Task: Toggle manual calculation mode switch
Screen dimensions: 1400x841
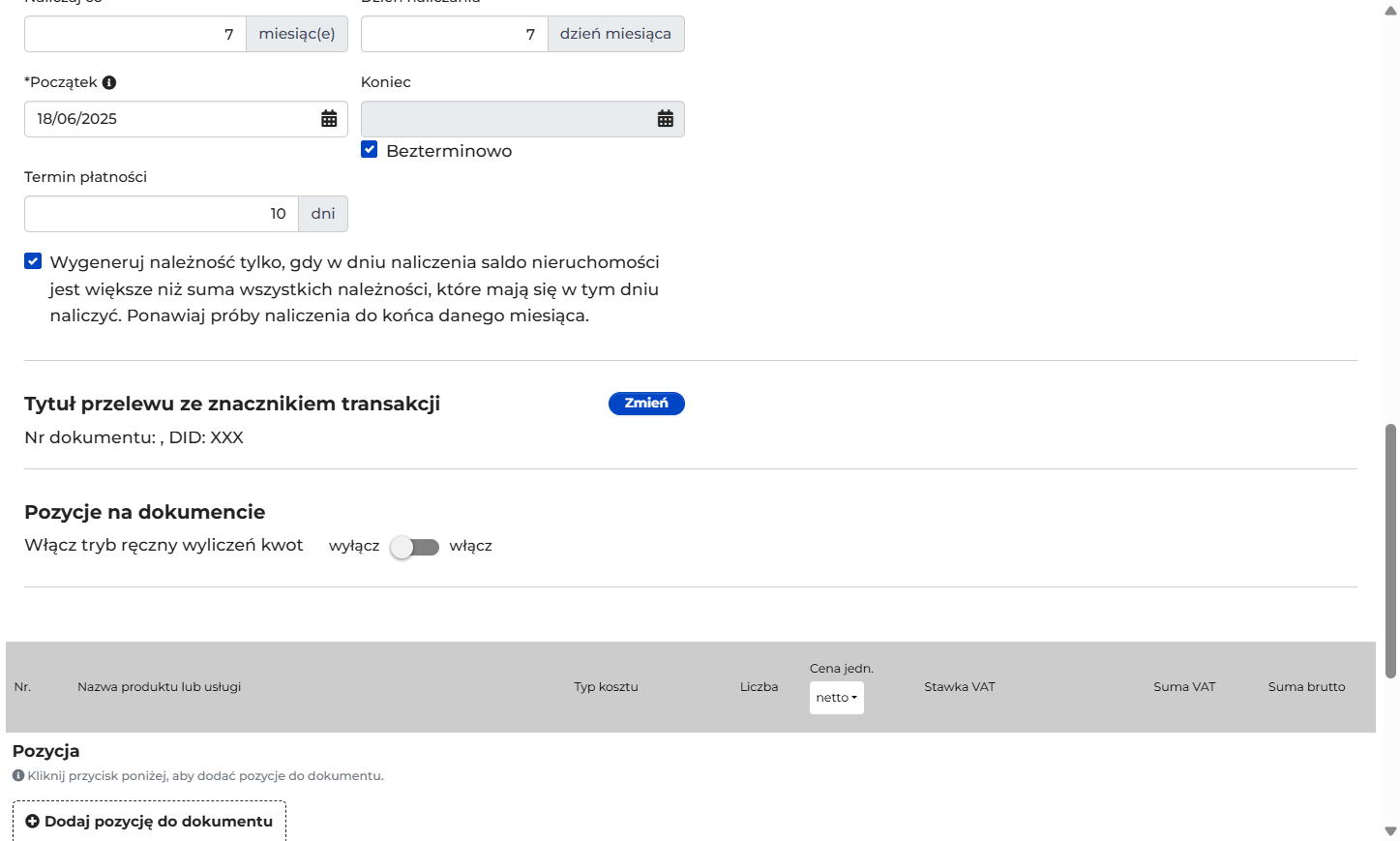Action: 414,547
